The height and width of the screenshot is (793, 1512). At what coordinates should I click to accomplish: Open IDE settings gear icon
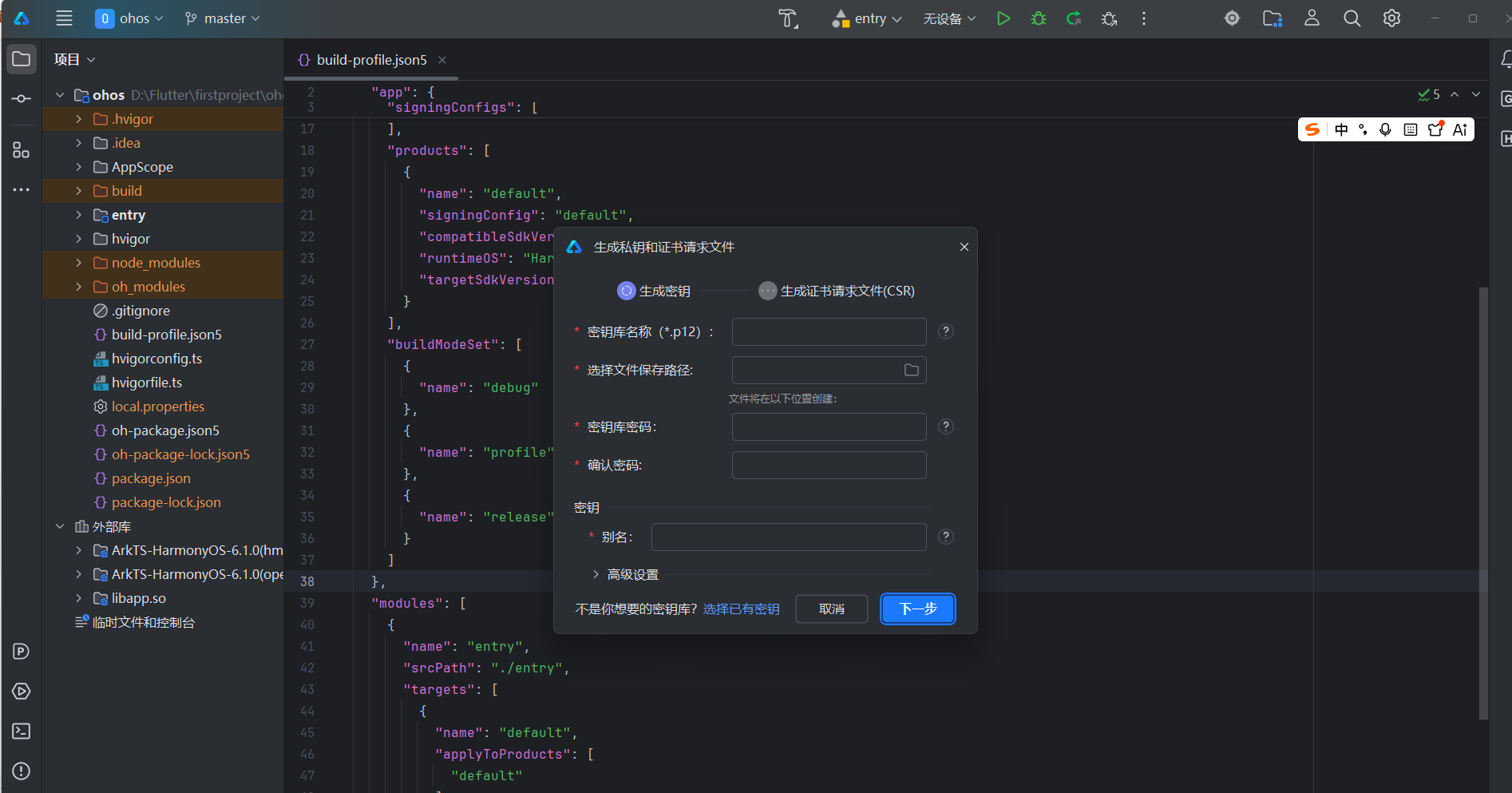point(1391,18)
